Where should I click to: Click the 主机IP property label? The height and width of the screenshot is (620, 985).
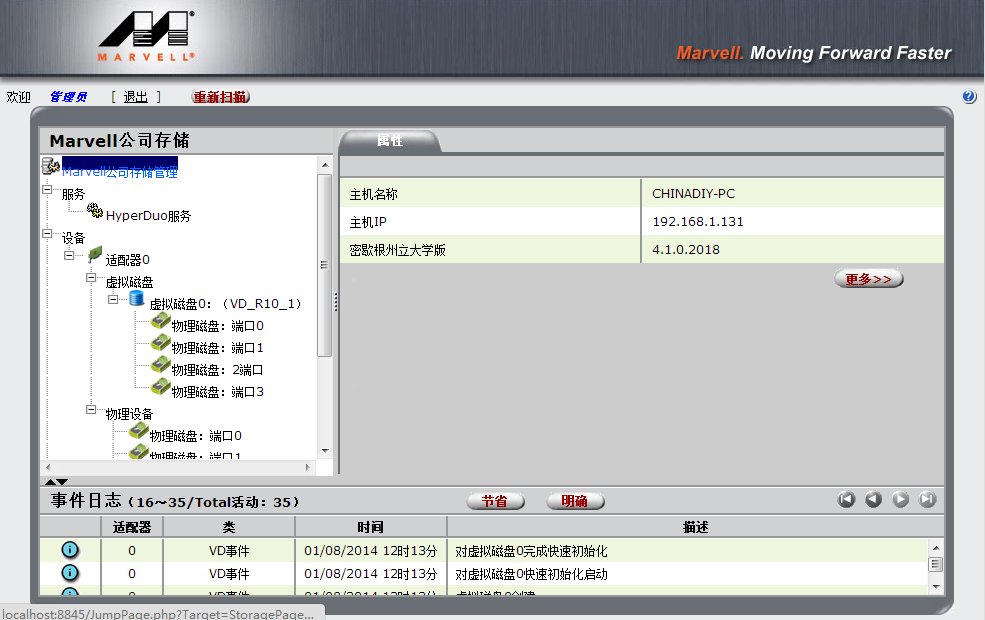pos(368,222)
